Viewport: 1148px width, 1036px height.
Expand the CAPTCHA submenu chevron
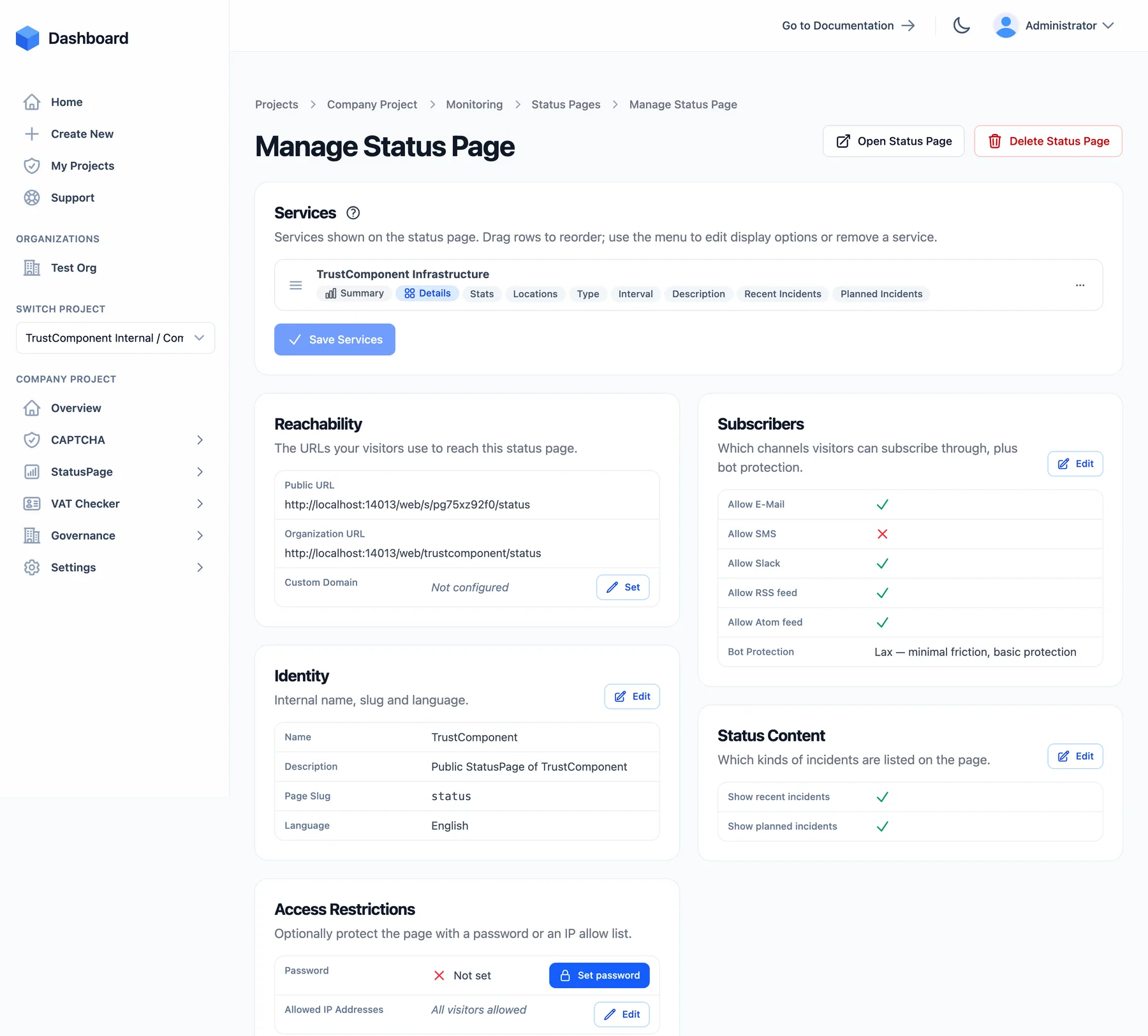[200, 440]
